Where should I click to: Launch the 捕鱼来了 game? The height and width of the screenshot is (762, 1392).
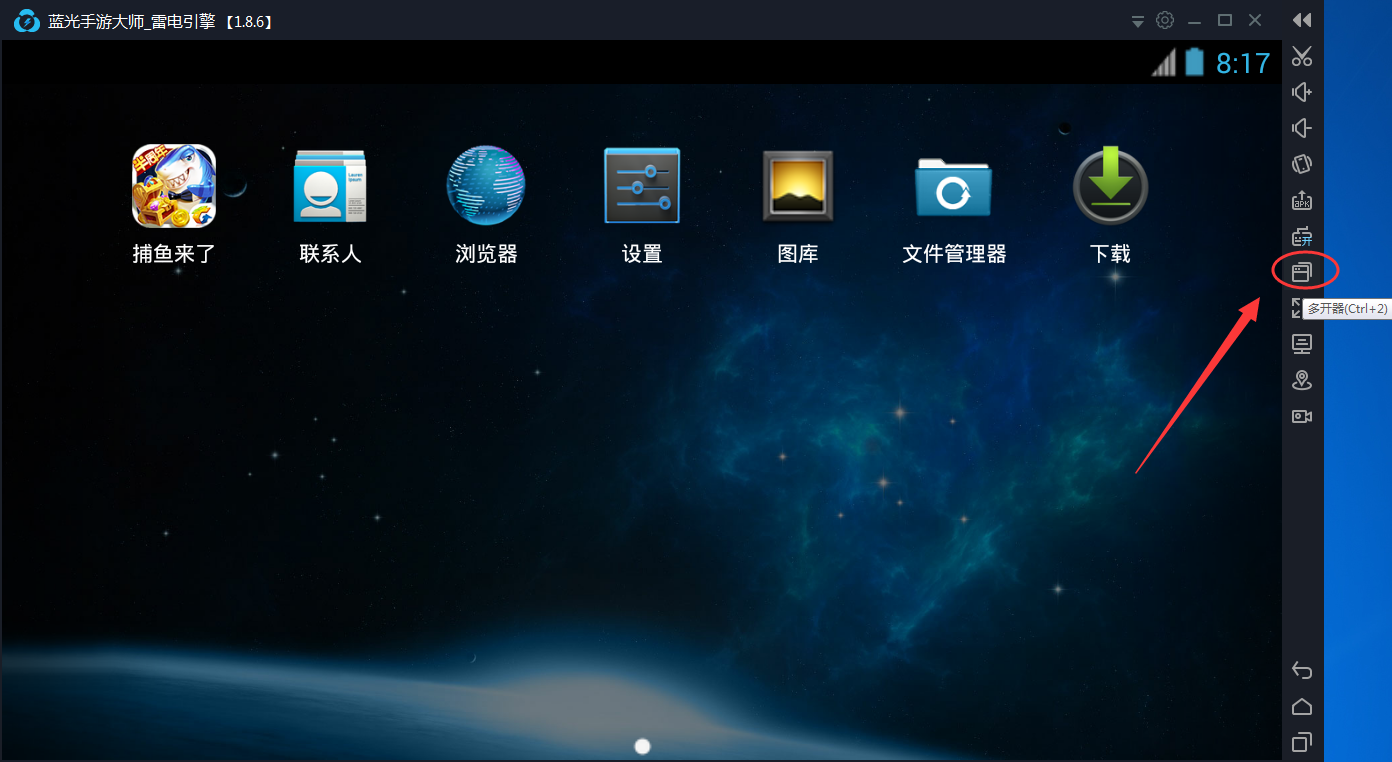coord(173,186)
